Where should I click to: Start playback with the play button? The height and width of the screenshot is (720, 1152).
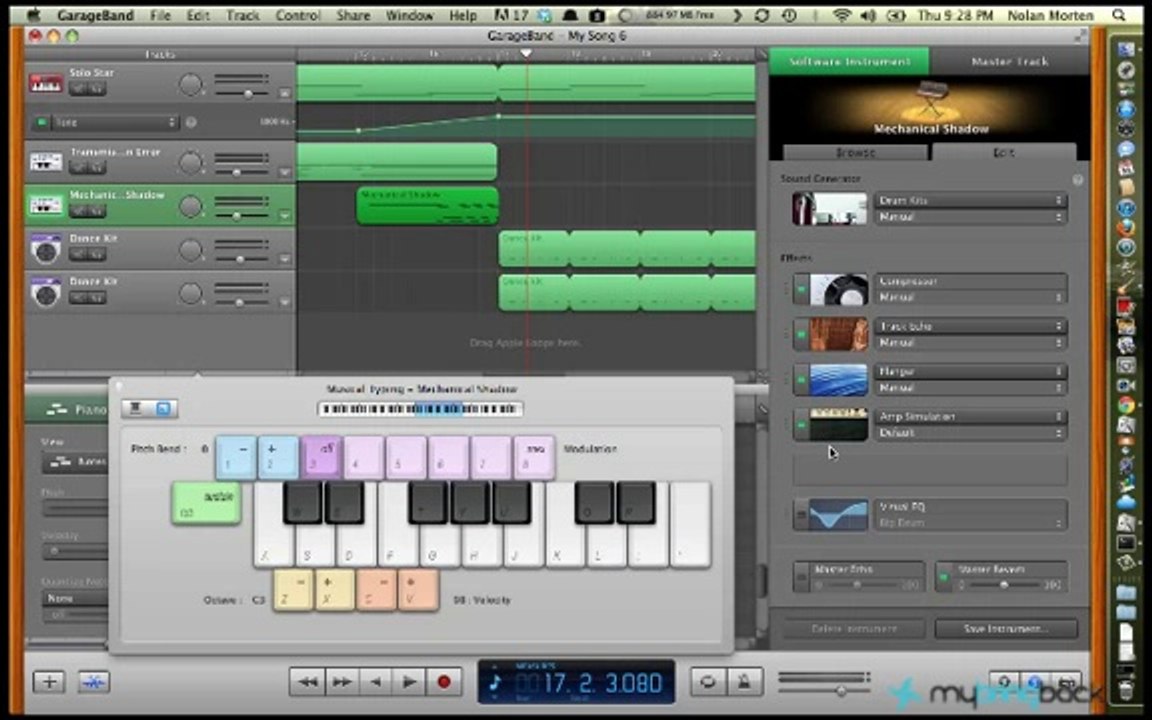[x=409, y=682]
